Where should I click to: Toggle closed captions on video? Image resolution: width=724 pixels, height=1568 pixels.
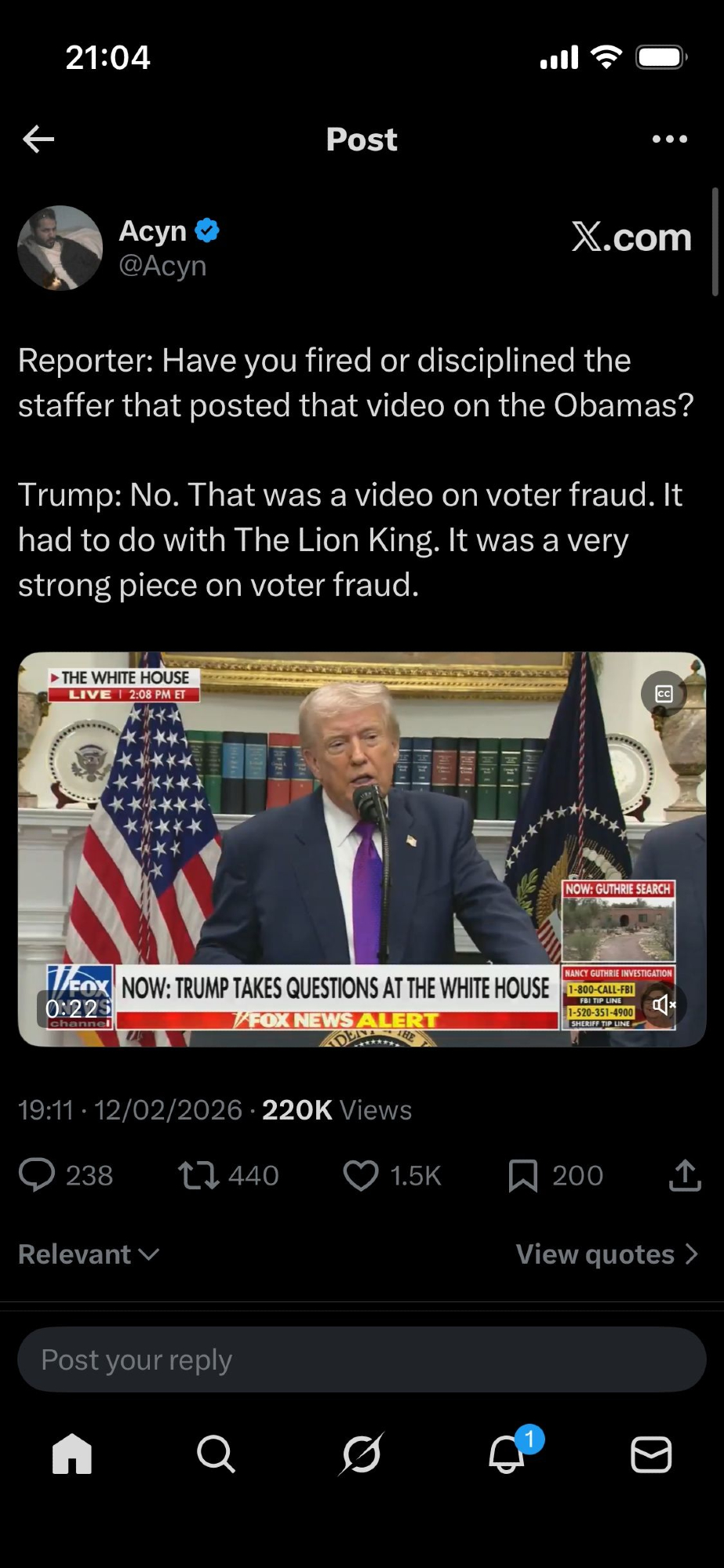pos(664,693)
